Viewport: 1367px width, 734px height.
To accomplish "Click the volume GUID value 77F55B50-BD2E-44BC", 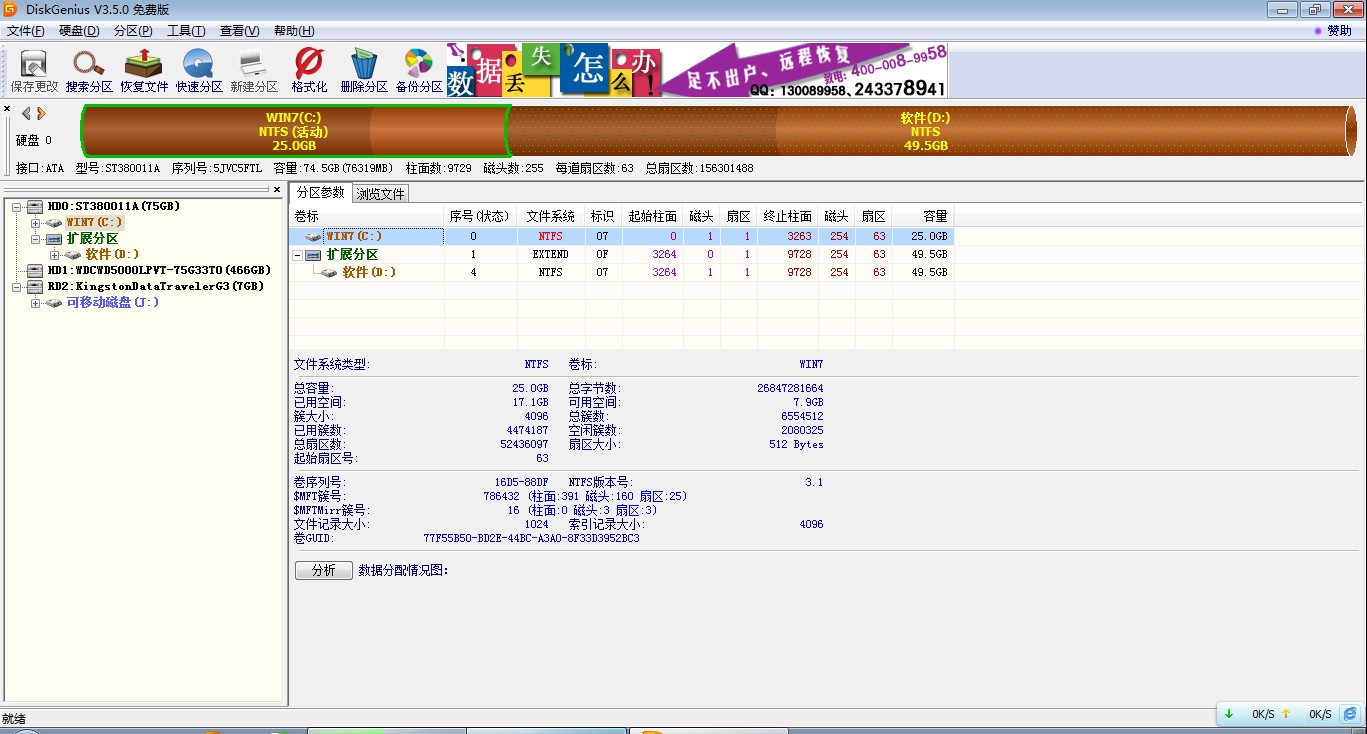I will (x=531, y=538).
